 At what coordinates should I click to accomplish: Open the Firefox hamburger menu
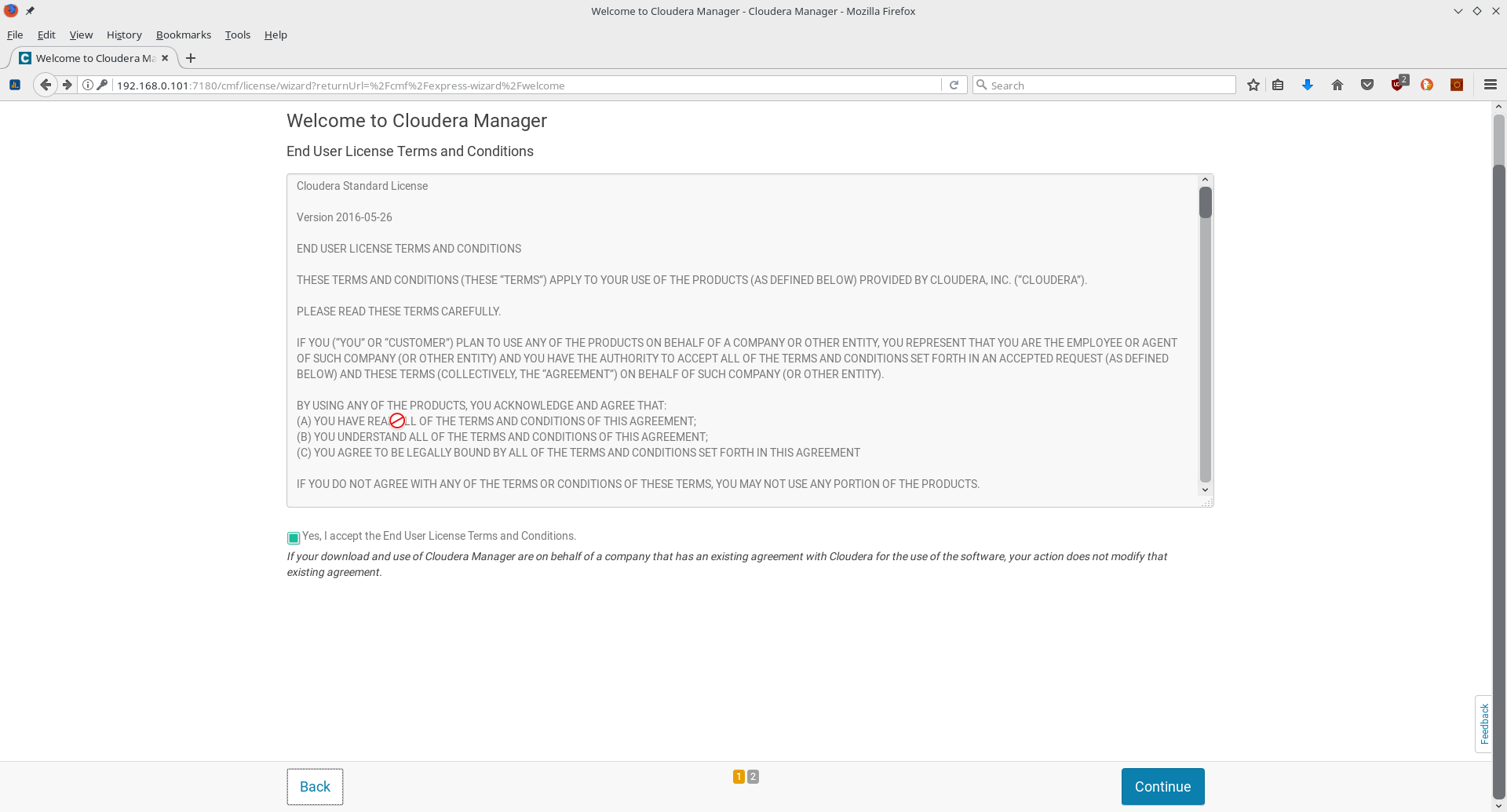[x=1491, y=85]
